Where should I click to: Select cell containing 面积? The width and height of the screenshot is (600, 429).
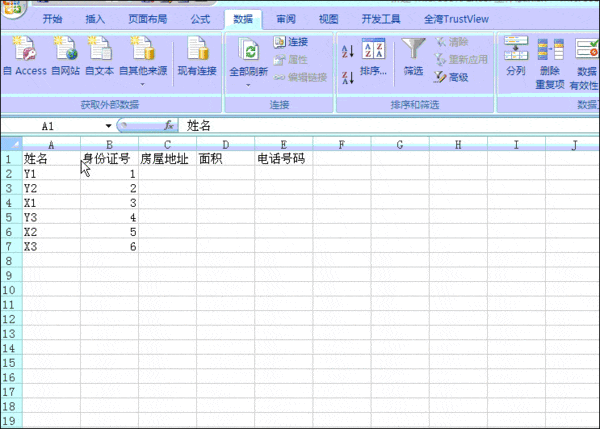(226, 159)
